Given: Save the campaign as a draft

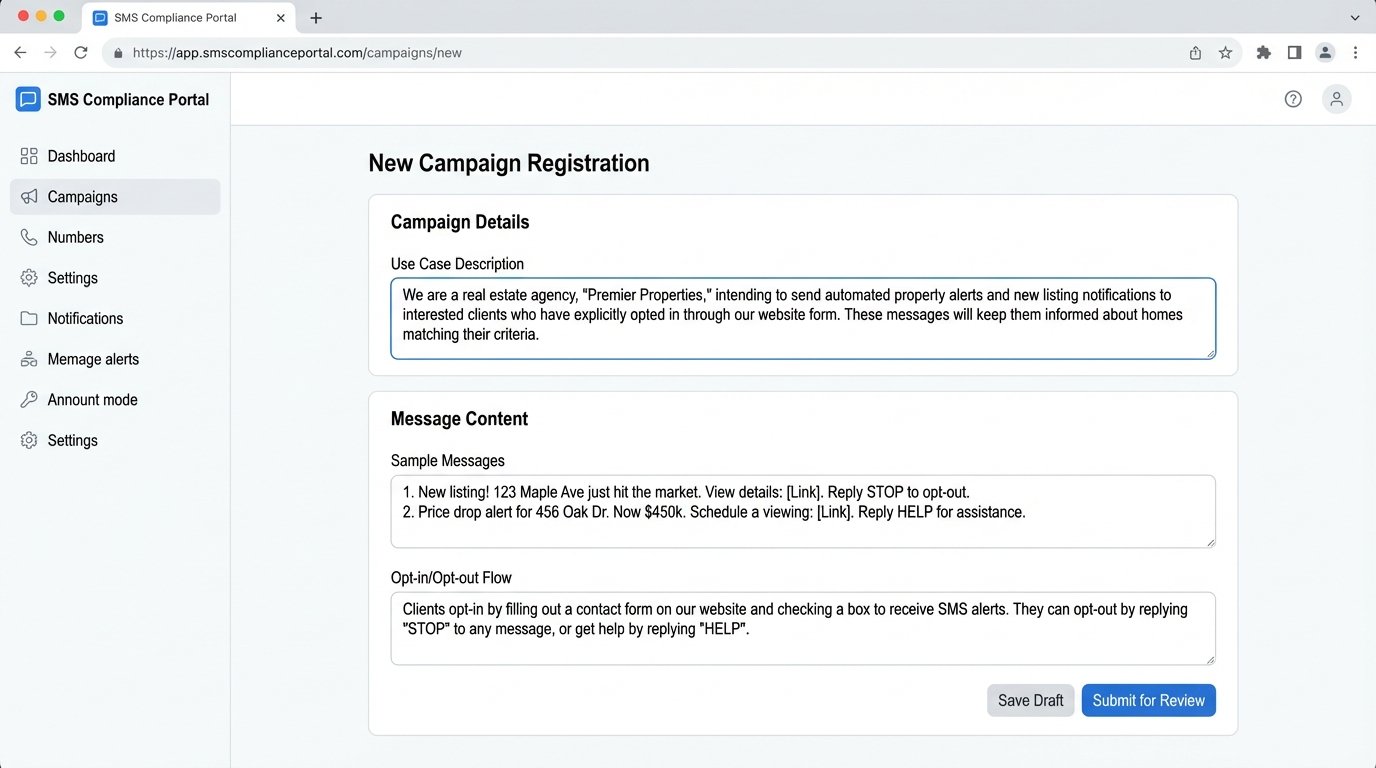Looking at the screenshot, I should (1030, 700).
